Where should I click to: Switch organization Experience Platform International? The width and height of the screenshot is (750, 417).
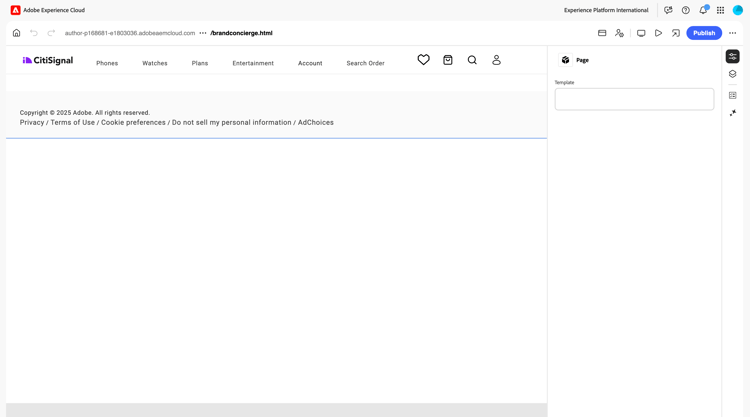click(606, 10)
